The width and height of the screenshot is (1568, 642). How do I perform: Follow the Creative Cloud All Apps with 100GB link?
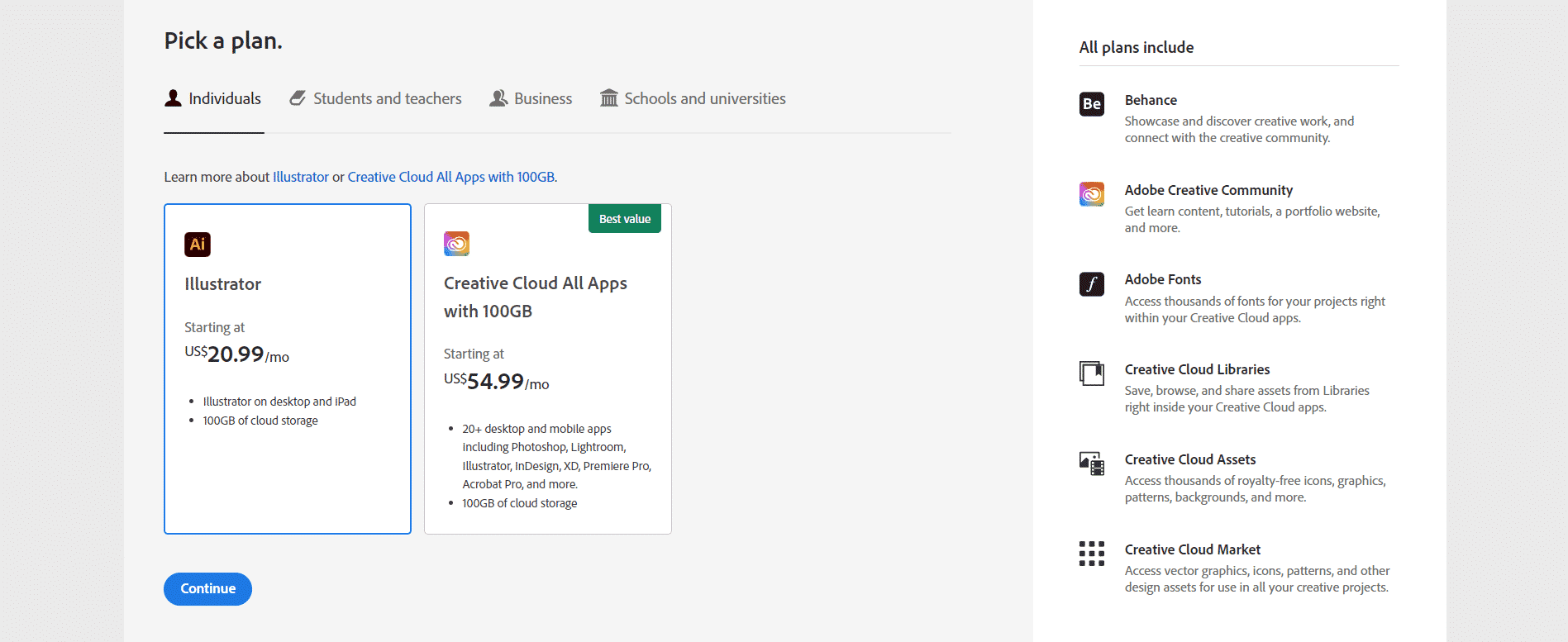tap(450, 177)
